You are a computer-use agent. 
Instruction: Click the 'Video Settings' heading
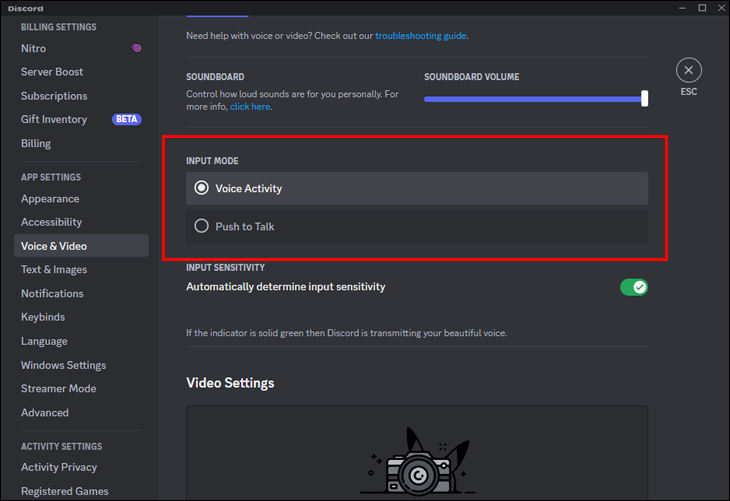pyautogui.click(x=230, y=383)
